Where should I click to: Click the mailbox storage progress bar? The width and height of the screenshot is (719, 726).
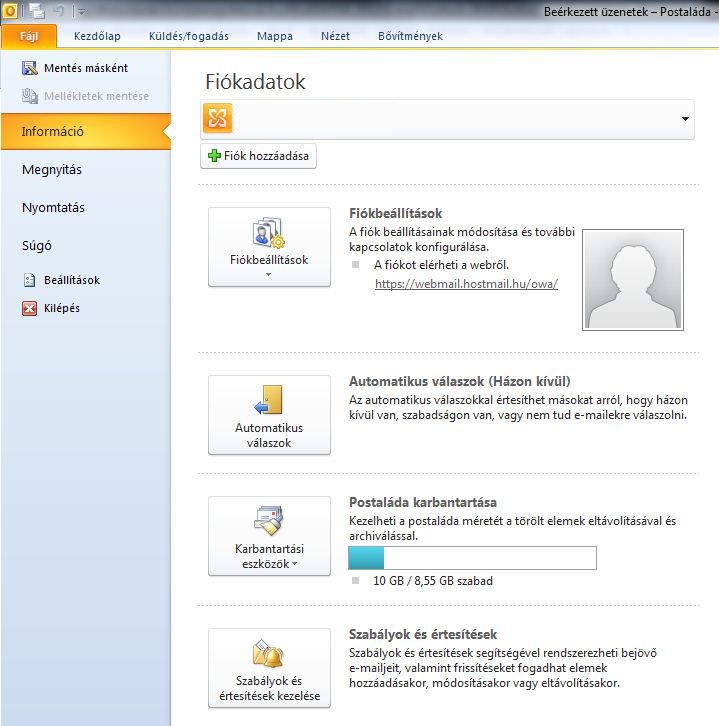coord(472,558)
